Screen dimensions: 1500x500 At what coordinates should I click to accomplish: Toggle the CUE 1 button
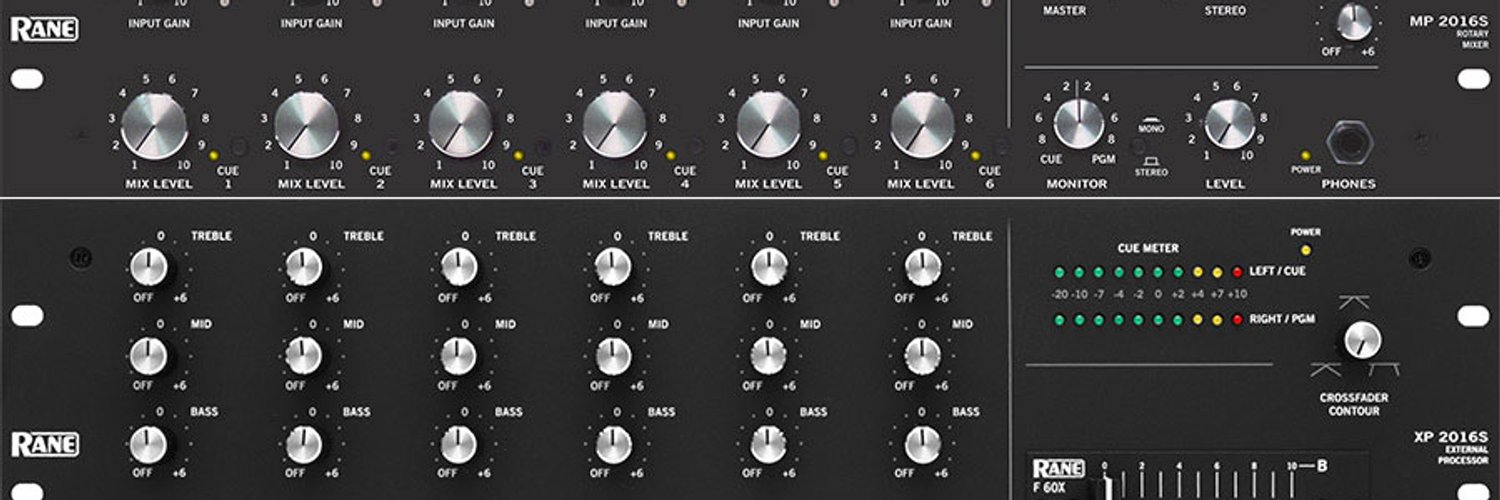(x=237, y=146)
